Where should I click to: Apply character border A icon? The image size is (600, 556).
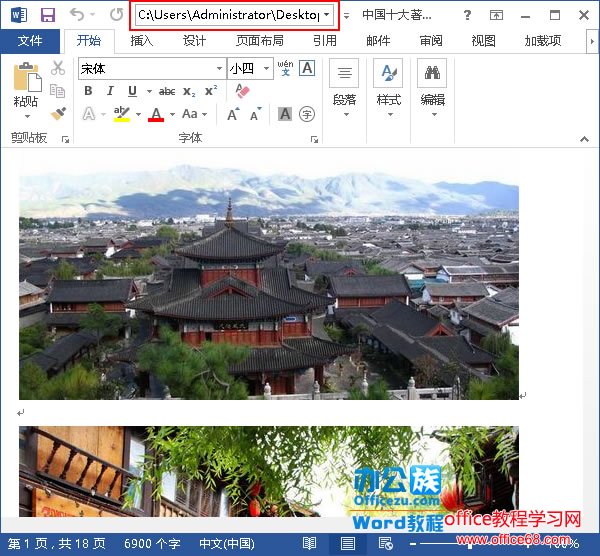(x=307, y=68)
